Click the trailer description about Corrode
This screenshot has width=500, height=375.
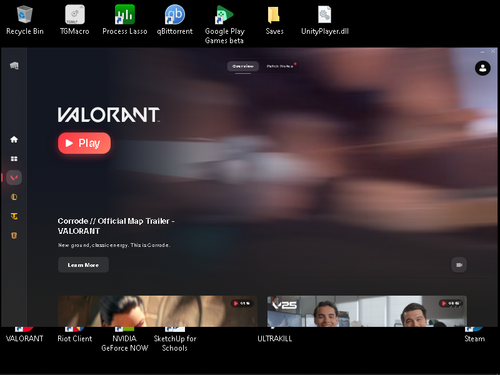pos(114,245)
